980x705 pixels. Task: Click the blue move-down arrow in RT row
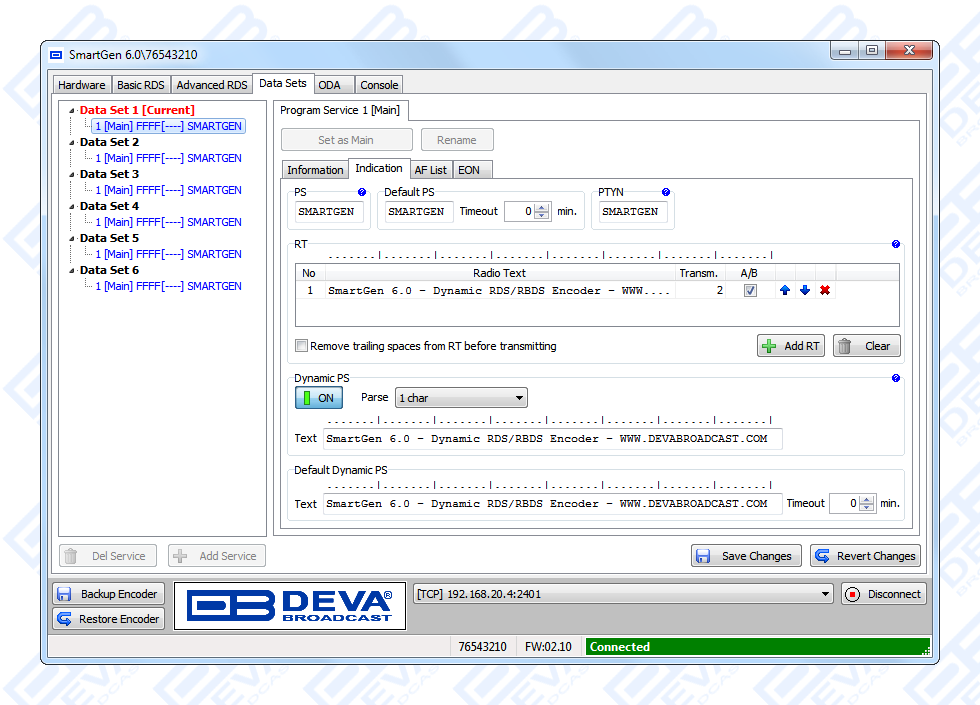805,291
